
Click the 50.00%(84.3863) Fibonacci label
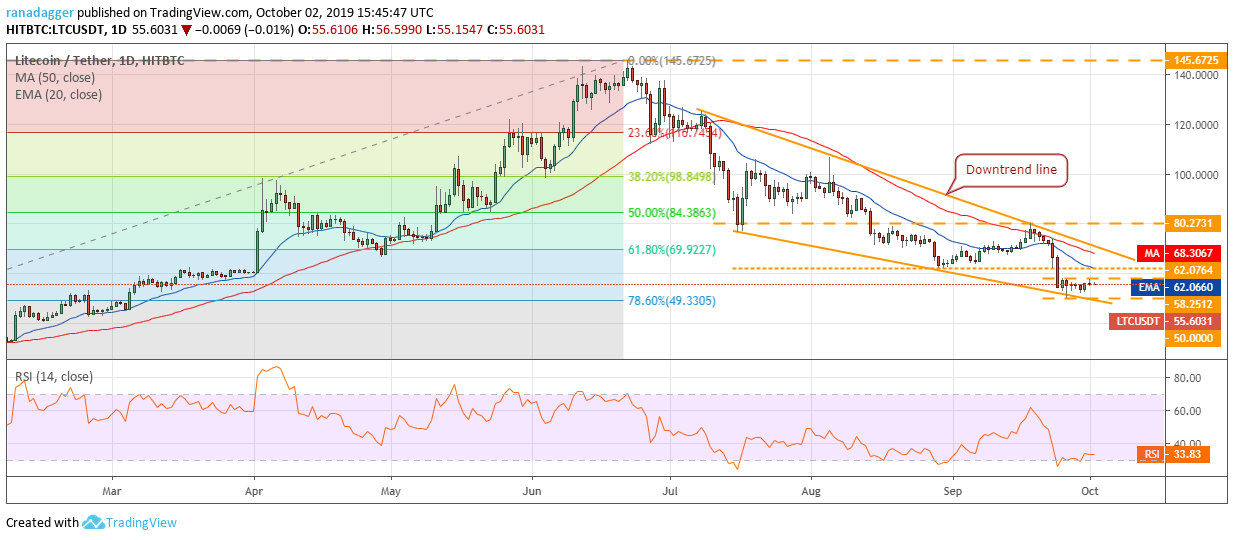pos(671,213)
